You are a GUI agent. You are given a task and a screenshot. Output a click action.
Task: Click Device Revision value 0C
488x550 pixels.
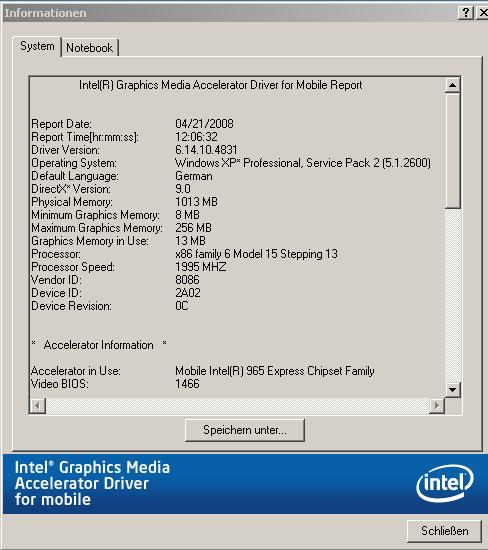coord(182,306)
